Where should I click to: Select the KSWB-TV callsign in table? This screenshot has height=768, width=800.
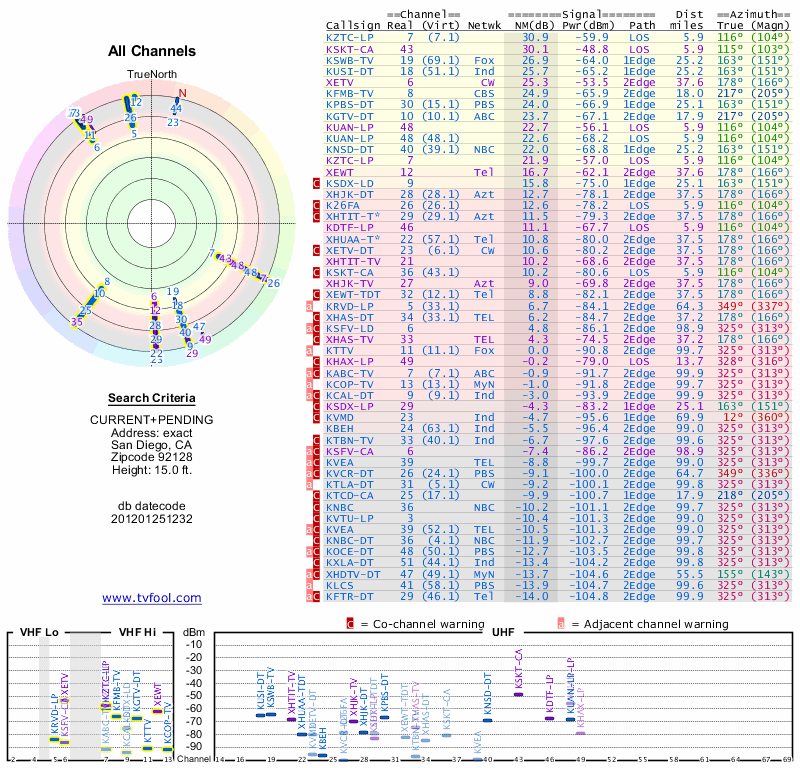pyautogui.click(x=351, y=59)
